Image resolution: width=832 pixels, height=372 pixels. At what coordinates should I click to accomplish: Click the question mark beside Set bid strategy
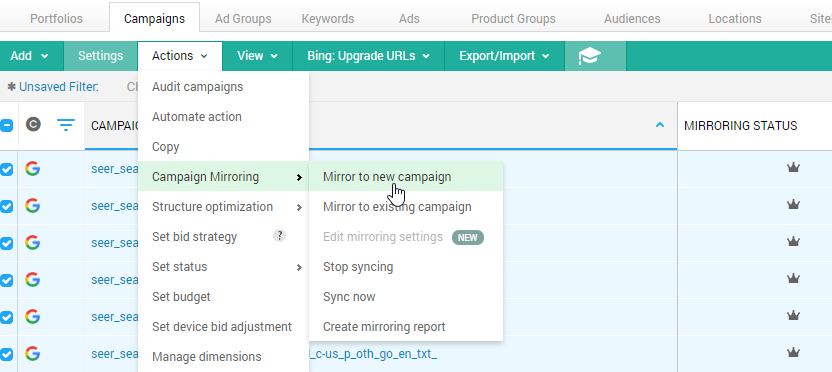coord(280,236)
